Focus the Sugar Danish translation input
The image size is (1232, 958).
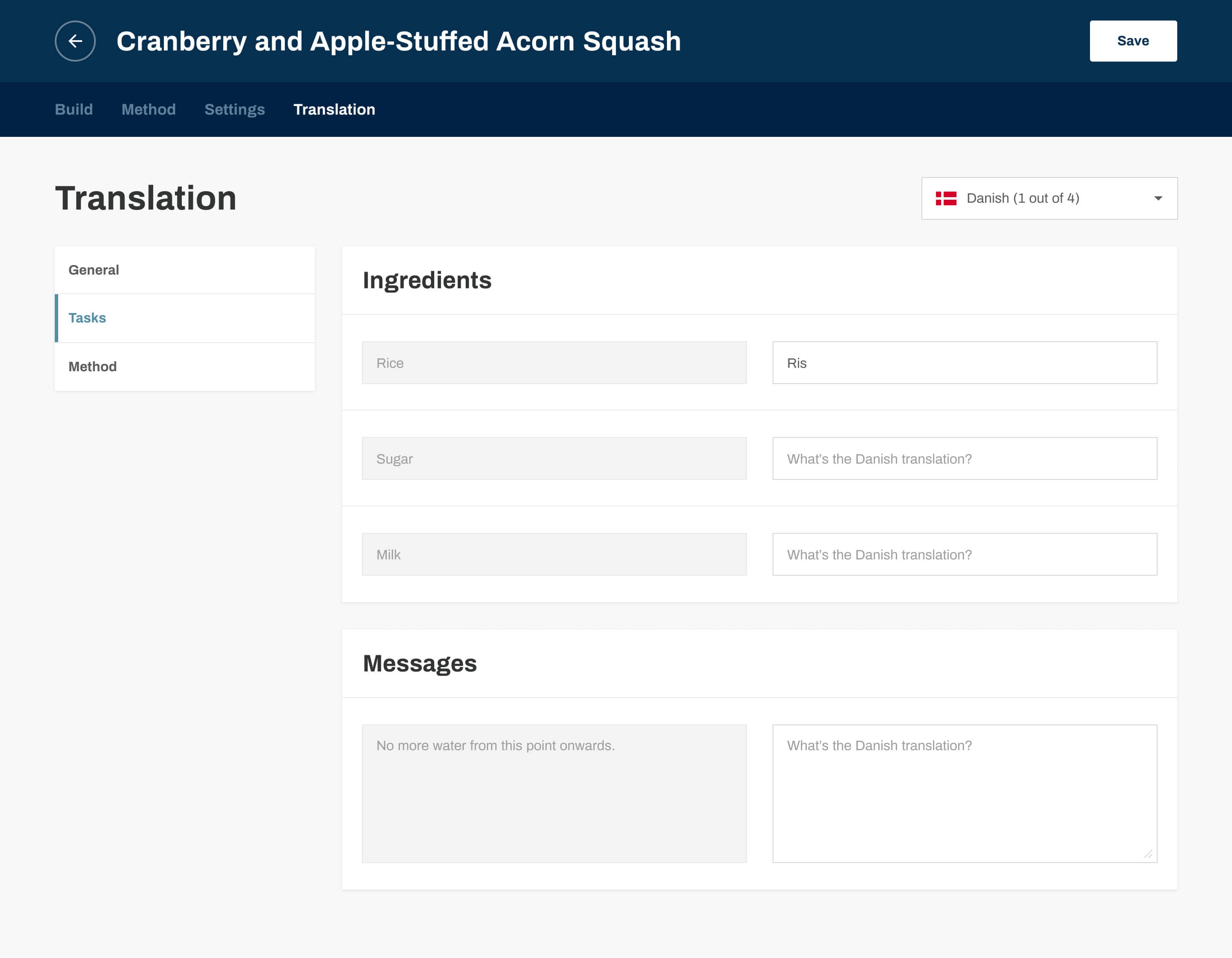[964, 459]
